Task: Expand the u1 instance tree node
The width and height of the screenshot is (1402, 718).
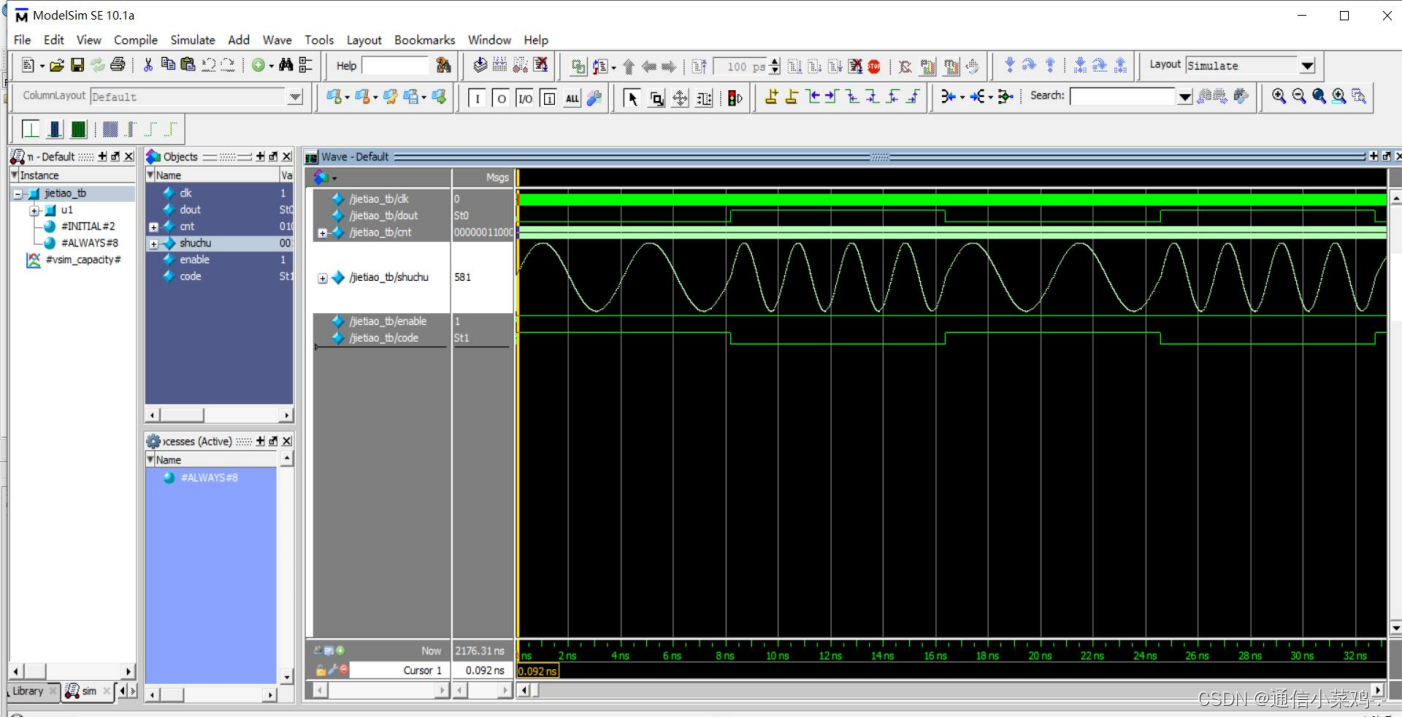Action: pos(34,211)
